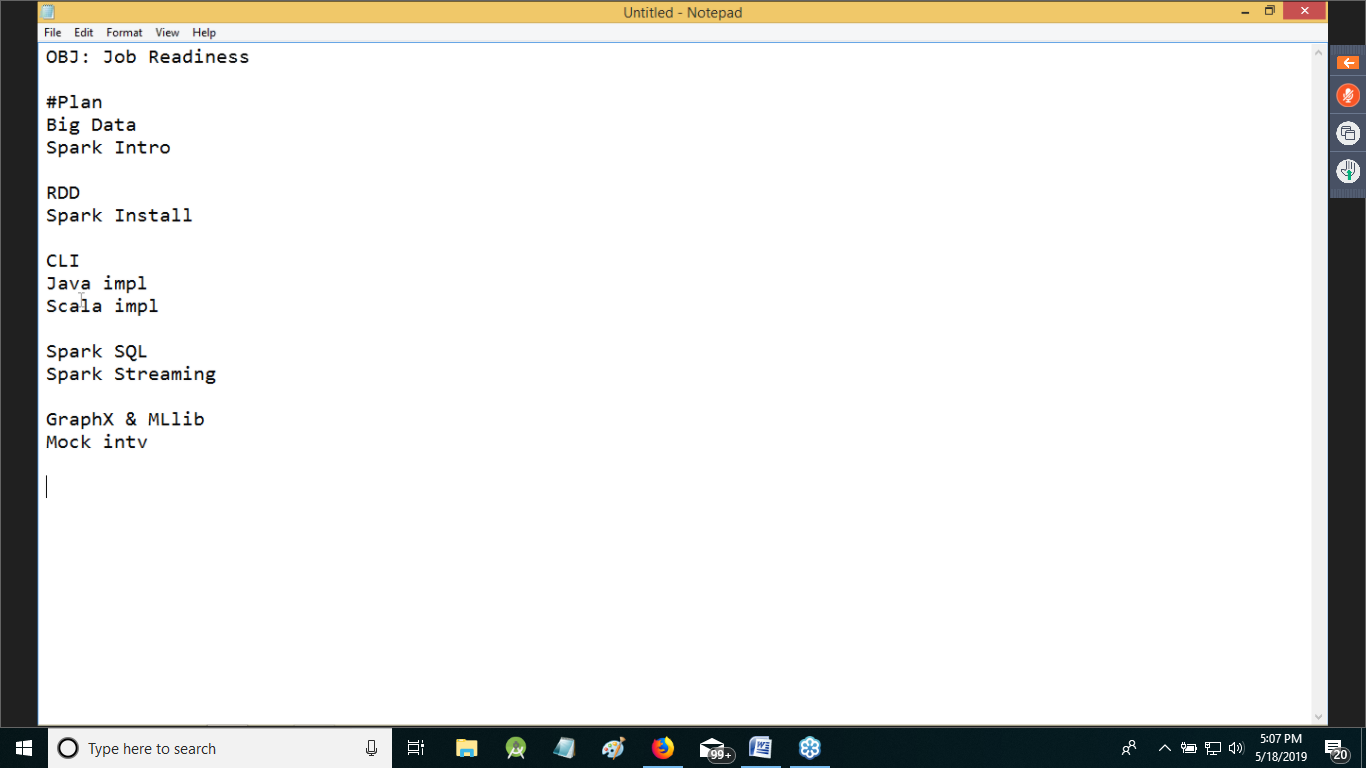Open File Explorer from the taskbar
This screenshot has width=1366, height=768.
click(467, 748)
